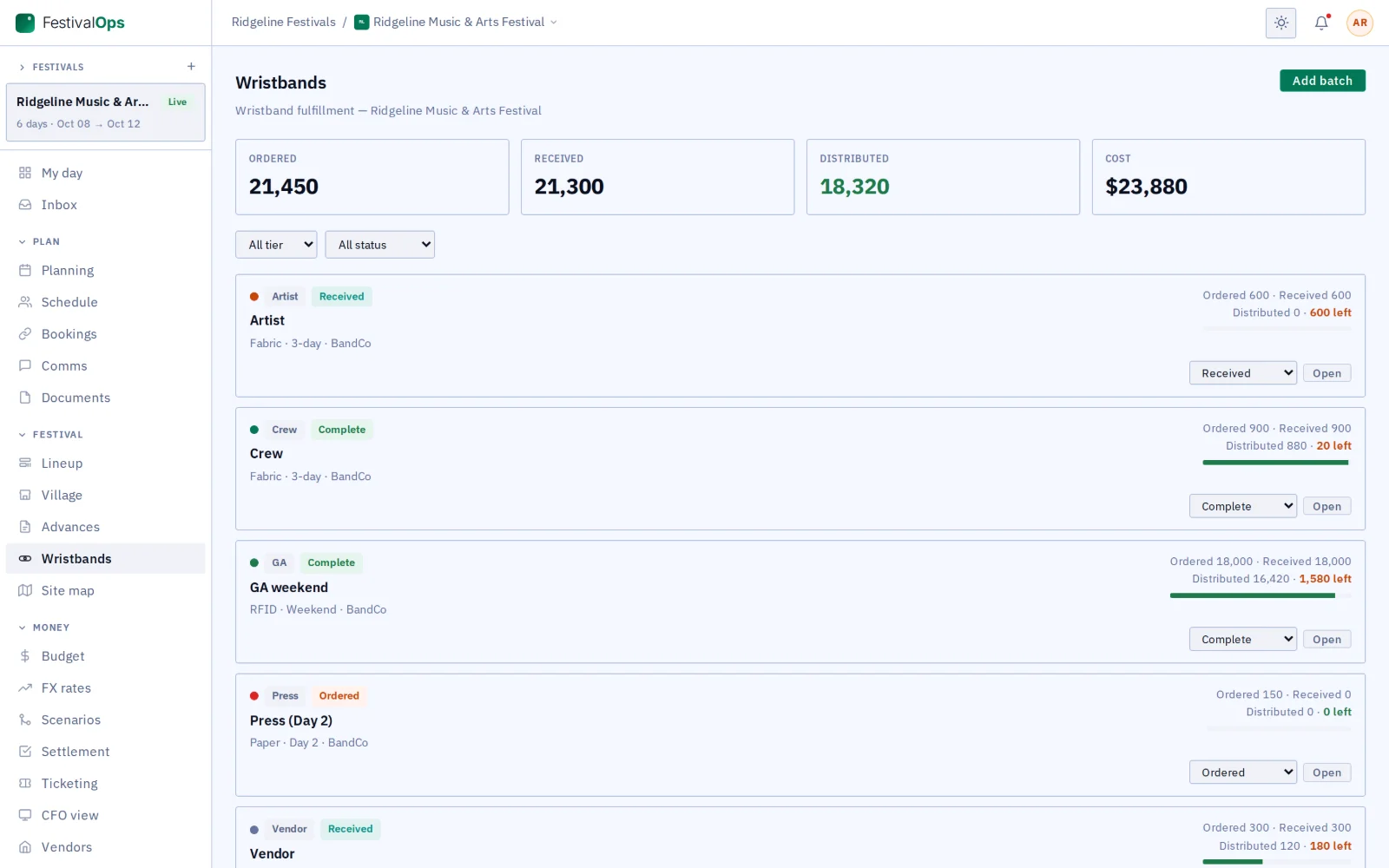This screenshot has height=868, width=1389.
Task: Add a festival with the plus icon
Action: [191, 67]
